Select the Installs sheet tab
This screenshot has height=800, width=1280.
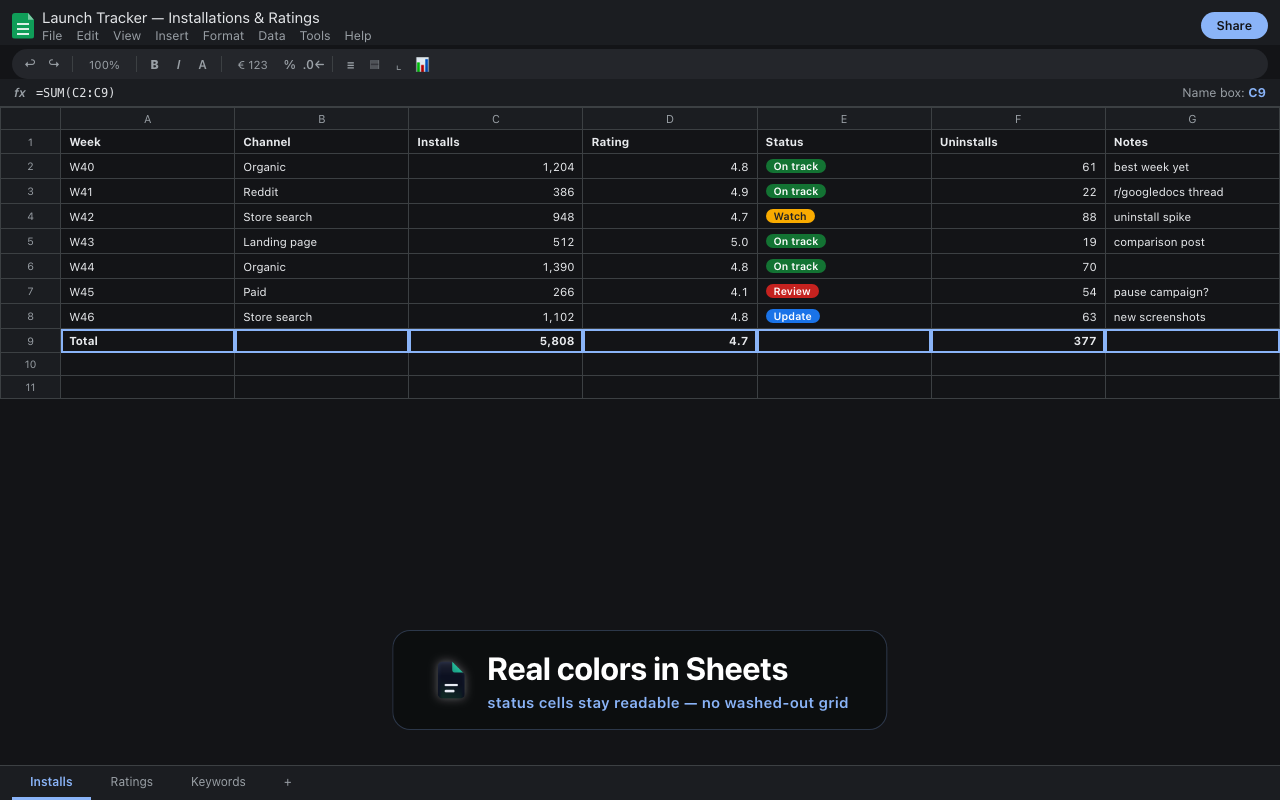51,782
